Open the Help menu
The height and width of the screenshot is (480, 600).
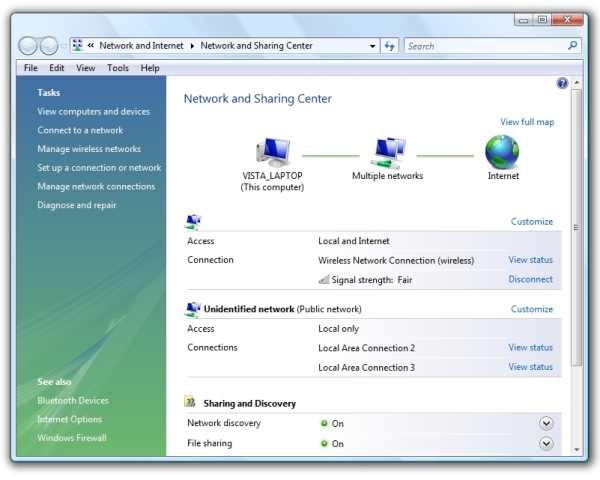[x=150, y=68]
